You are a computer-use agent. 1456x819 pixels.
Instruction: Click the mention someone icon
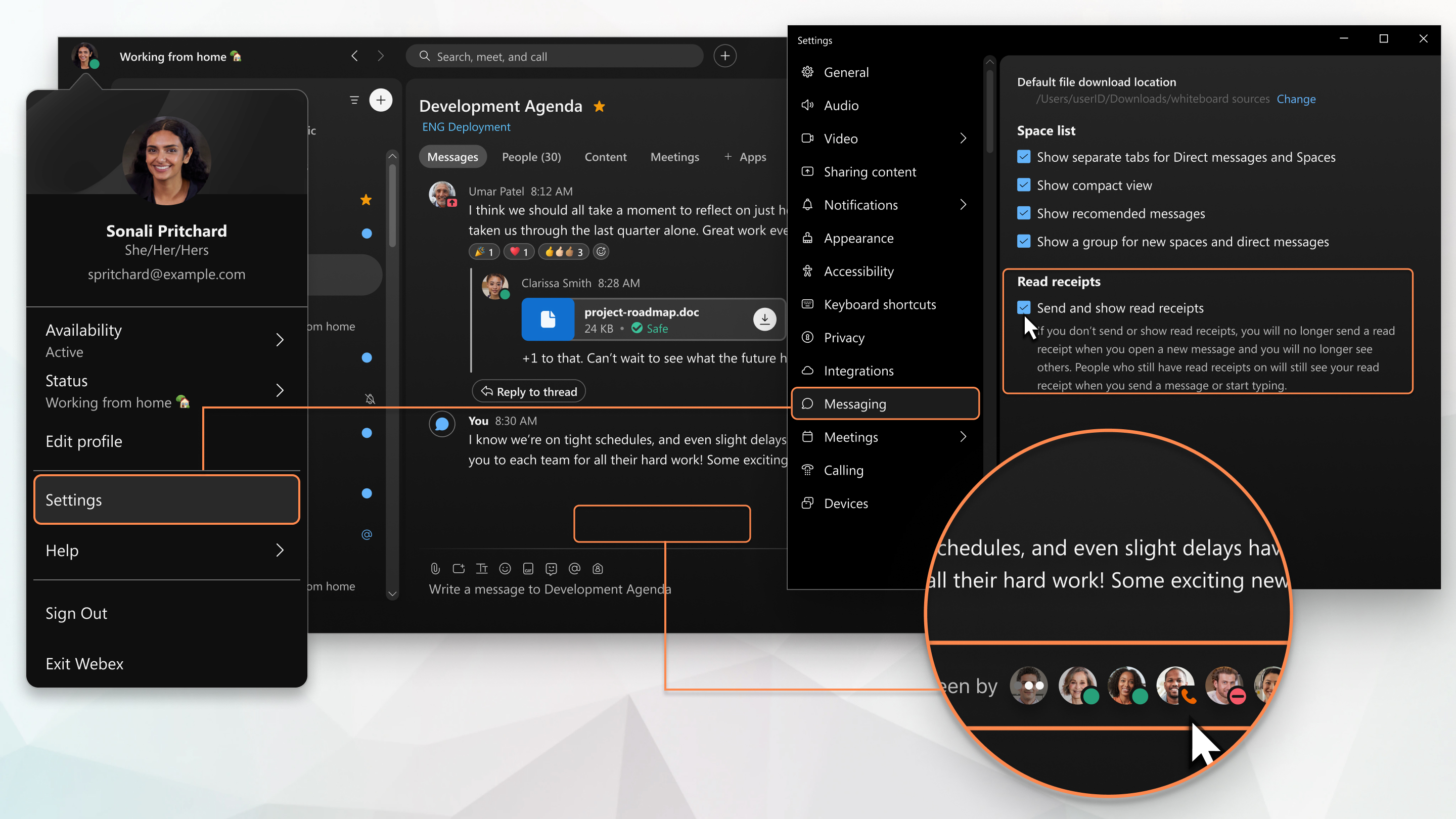(575, 568)
